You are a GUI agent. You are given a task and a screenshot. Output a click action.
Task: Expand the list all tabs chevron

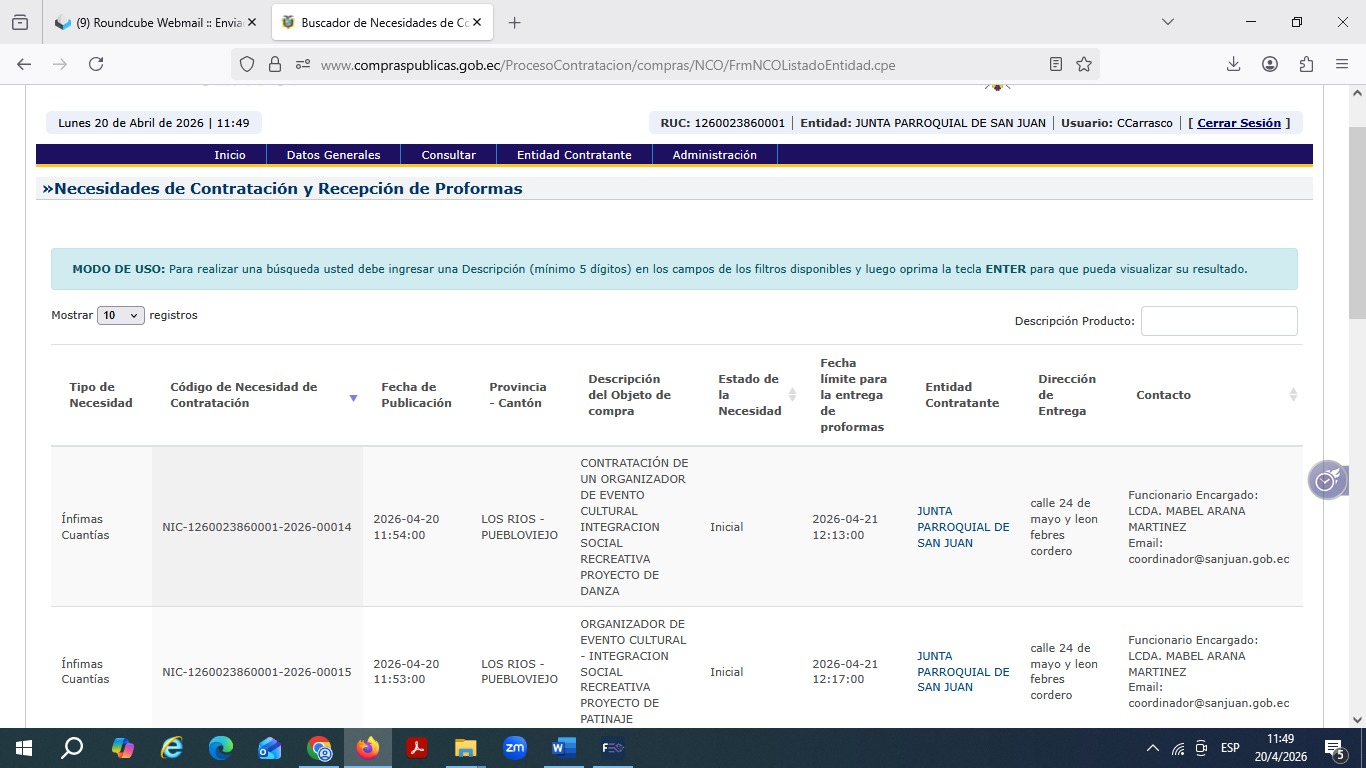(1167, 22)
